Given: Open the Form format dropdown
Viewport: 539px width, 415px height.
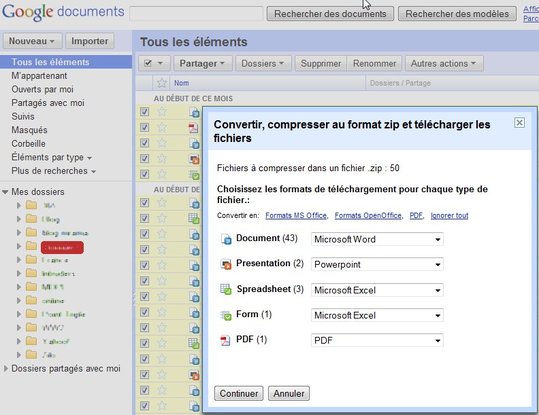Looking at the screenshot, I should coord(377,315).
